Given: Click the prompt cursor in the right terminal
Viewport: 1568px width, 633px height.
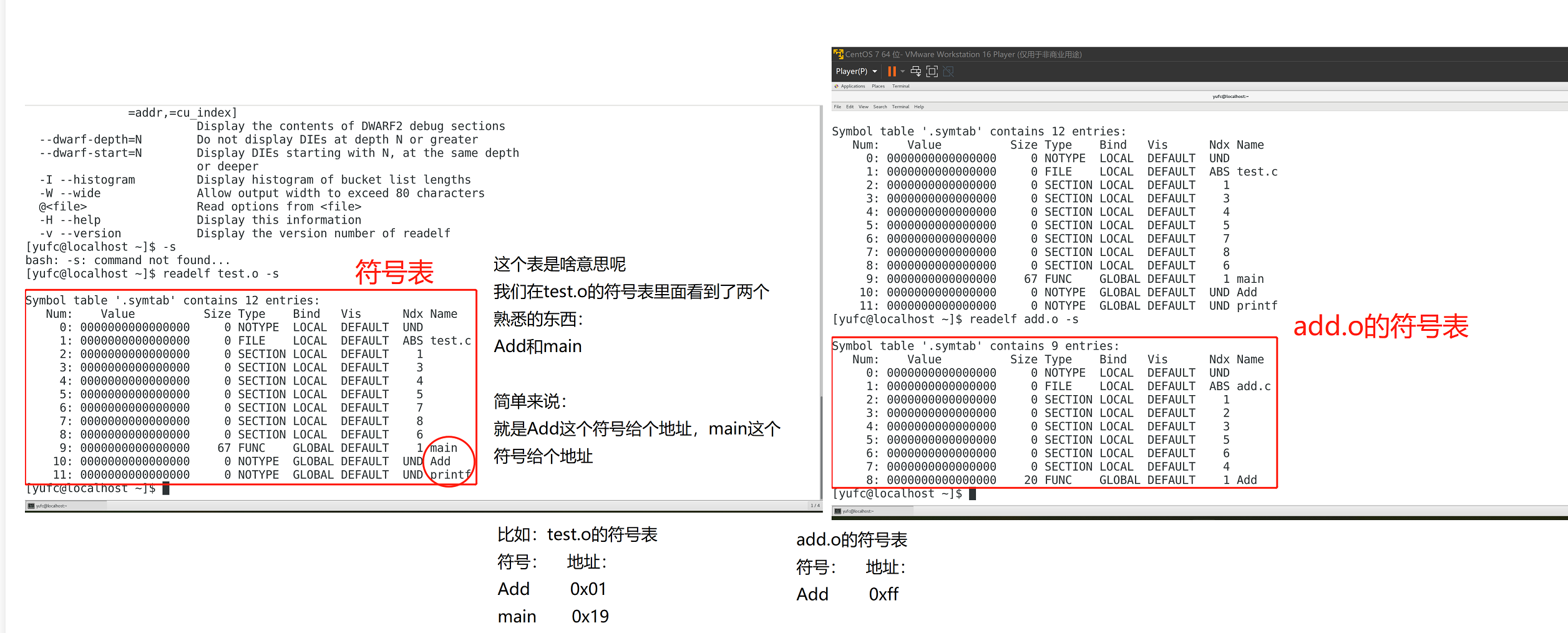Looking at the screenshot, I should tap(972, 494).
